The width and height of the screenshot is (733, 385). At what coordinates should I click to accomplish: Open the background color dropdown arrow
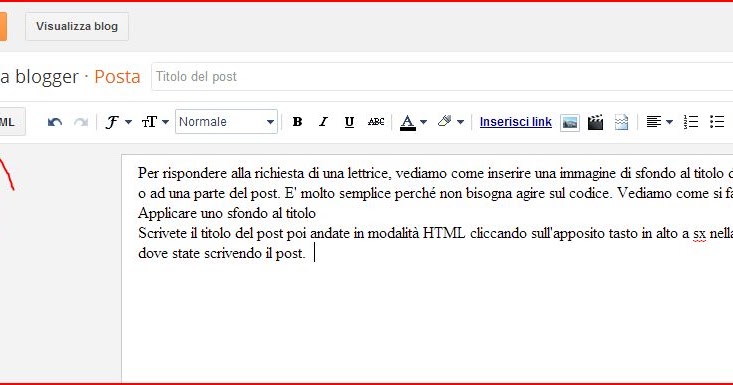pos(460,122)
